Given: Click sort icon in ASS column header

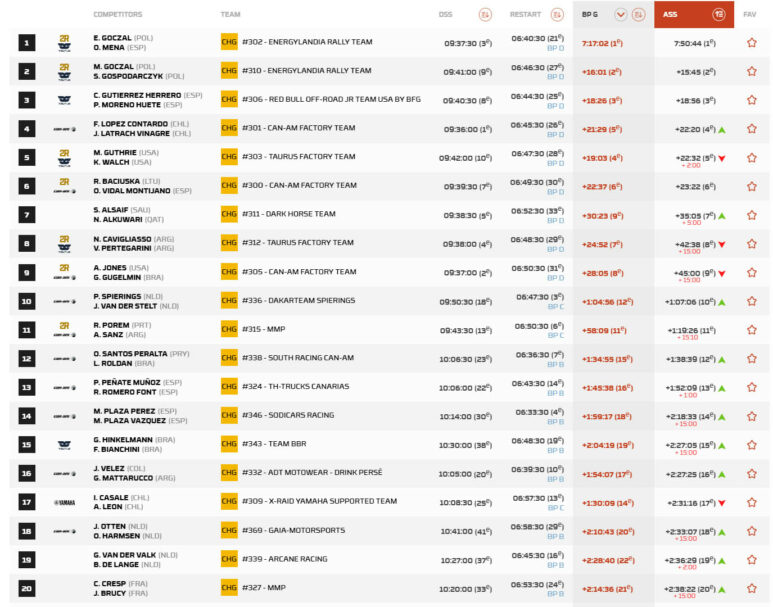Looking at the screenshot, I should pos(718,14).
